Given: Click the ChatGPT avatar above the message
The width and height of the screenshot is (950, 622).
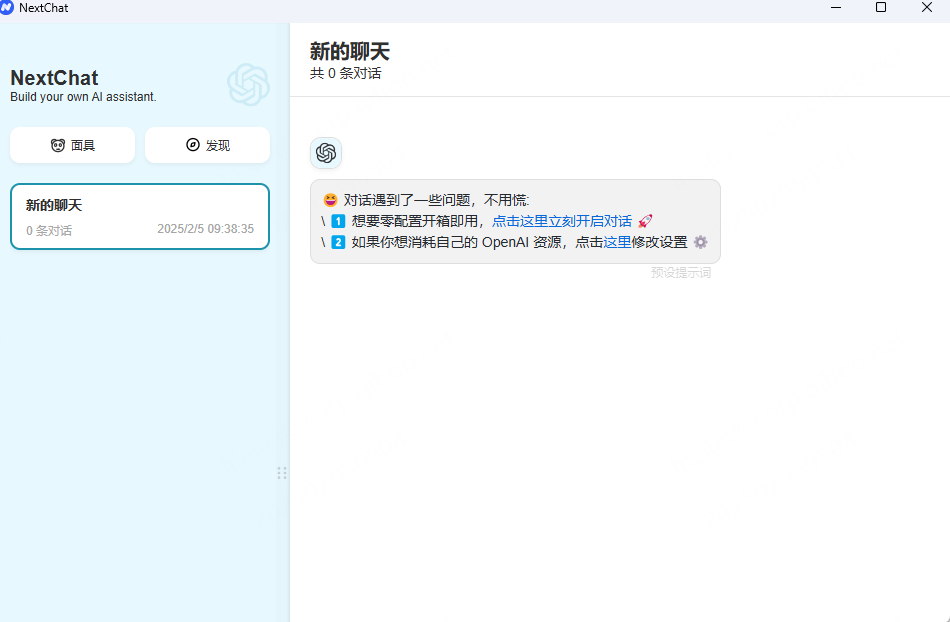Looking at the screenshot, I should coord(326,153).
